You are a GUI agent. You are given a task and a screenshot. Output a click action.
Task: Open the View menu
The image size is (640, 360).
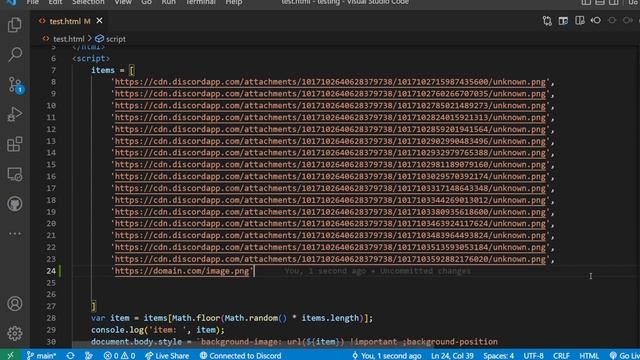[x=123, y=2]
